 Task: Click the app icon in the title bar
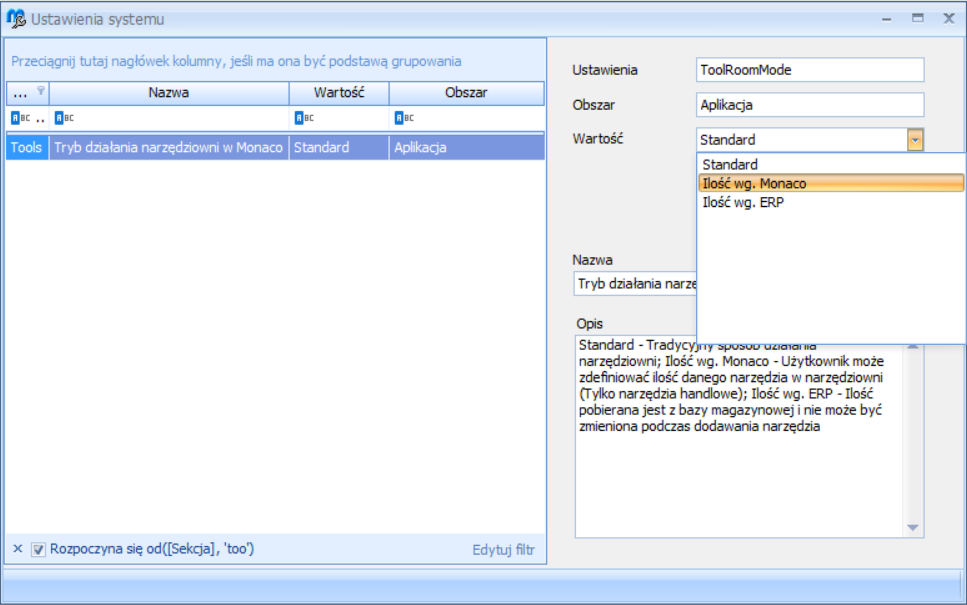(17, 18)
